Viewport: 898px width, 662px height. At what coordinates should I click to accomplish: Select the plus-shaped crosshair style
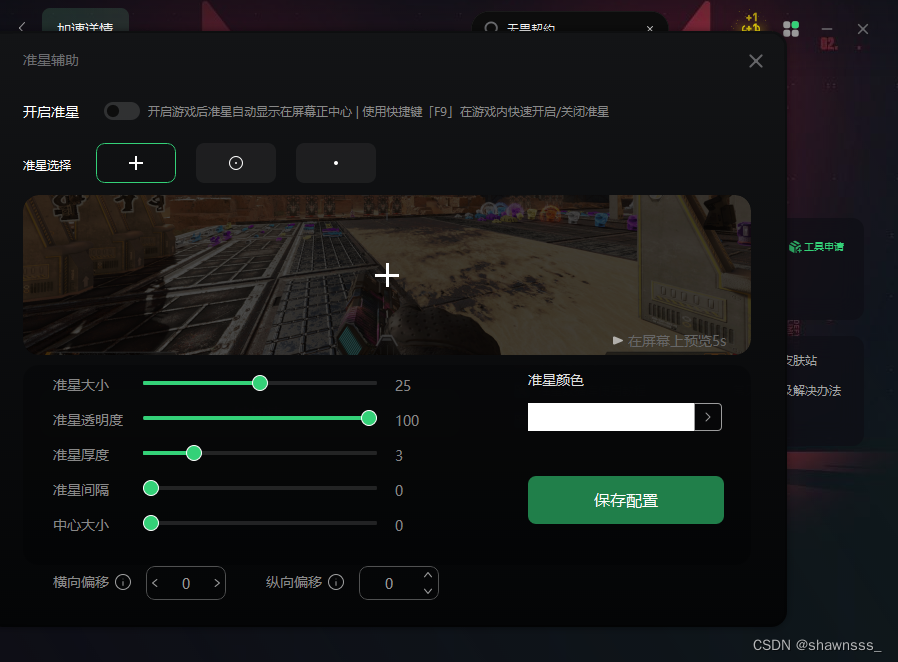(x=136, y=163)
